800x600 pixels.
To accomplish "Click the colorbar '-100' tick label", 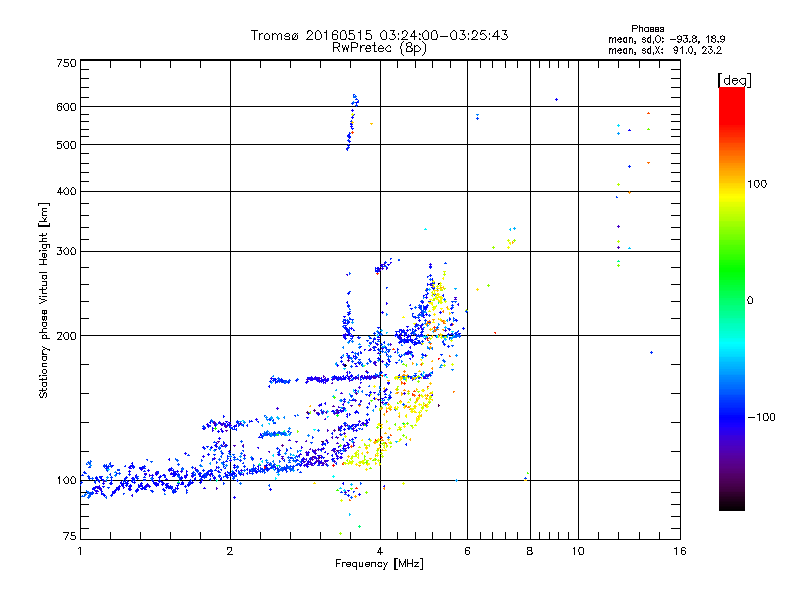I will pos(761,417).
